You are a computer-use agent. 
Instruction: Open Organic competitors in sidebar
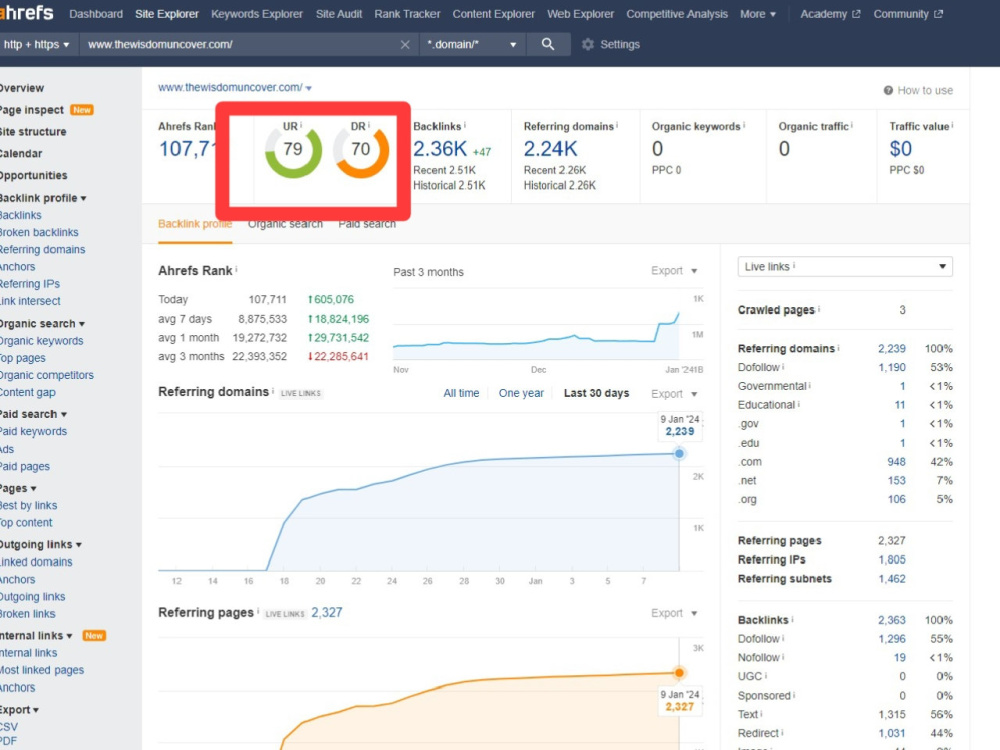[47, 376]
